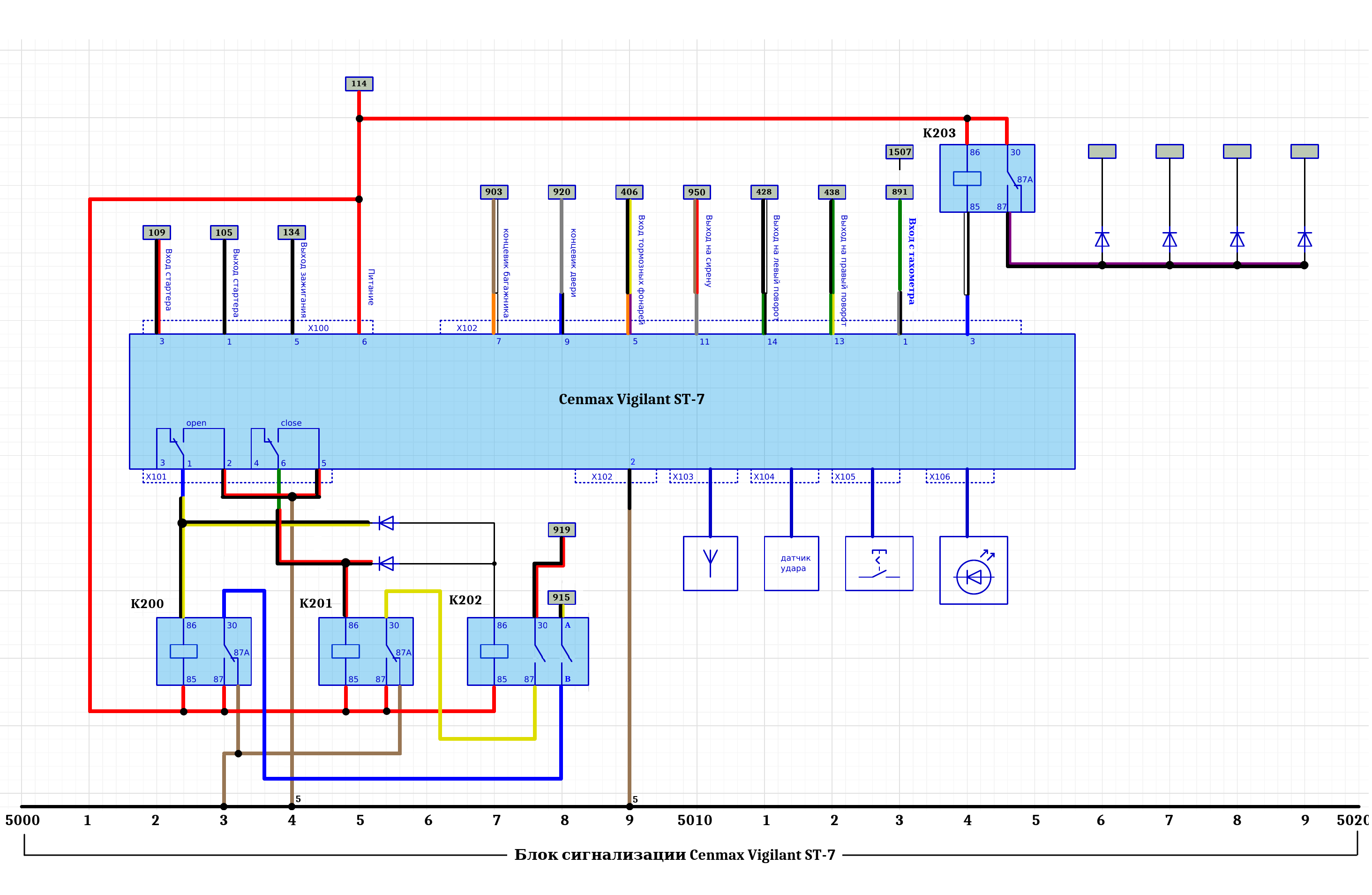The height and width of the screenshot is (895, 1372).
Task: Click terminal tag 114
Action: 360,84
